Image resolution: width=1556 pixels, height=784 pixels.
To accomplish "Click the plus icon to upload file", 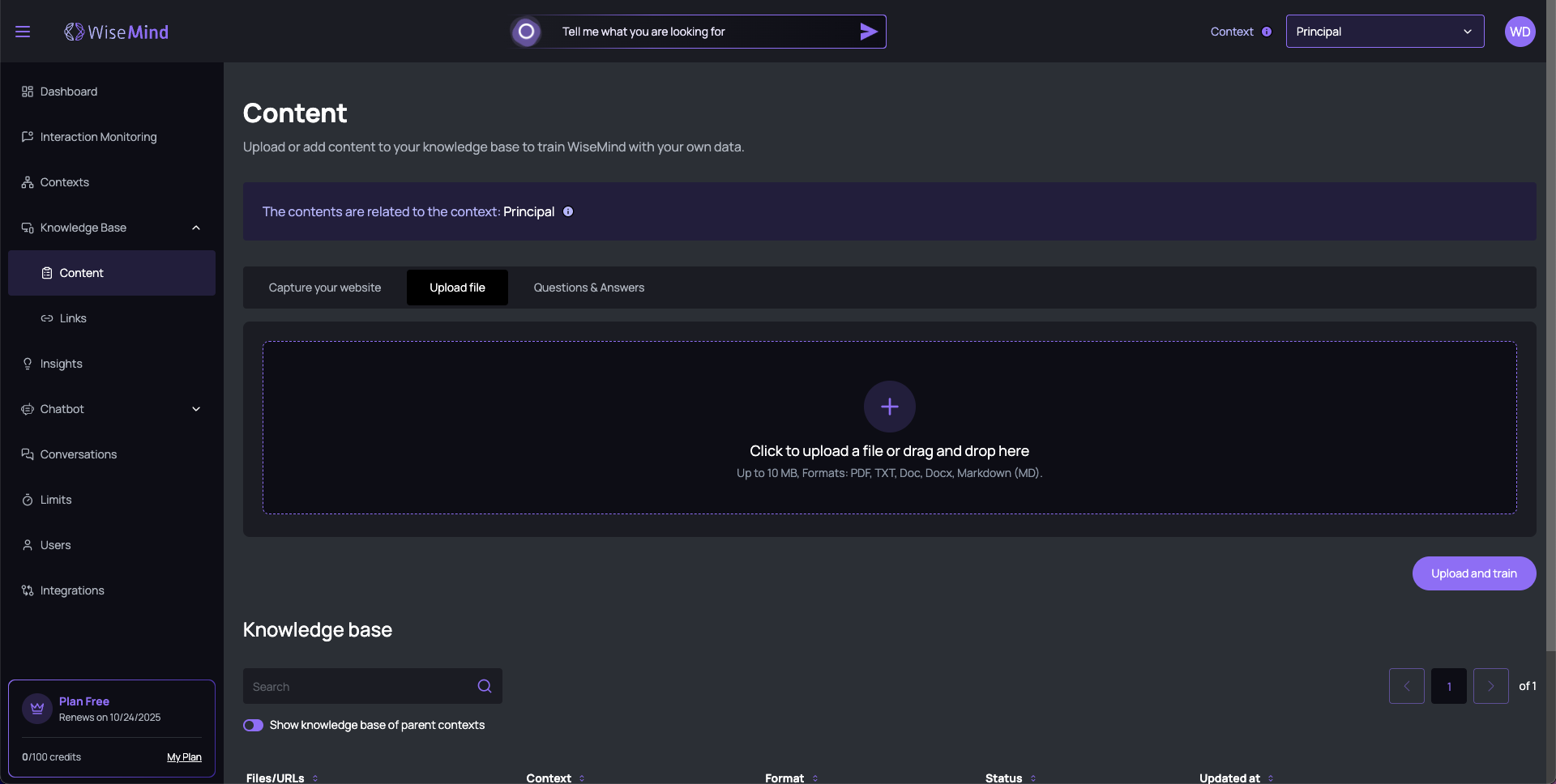I will (x=889, y=407).
